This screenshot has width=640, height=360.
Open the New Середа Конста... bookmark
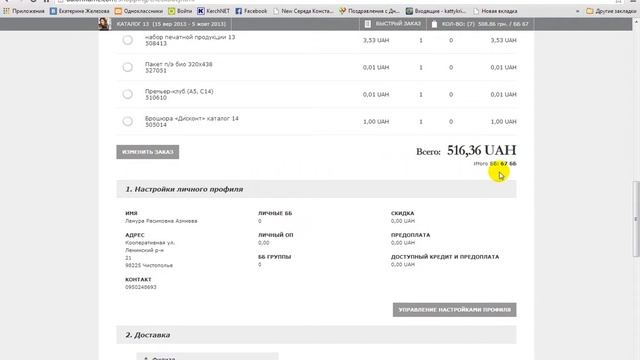[303, 11]
